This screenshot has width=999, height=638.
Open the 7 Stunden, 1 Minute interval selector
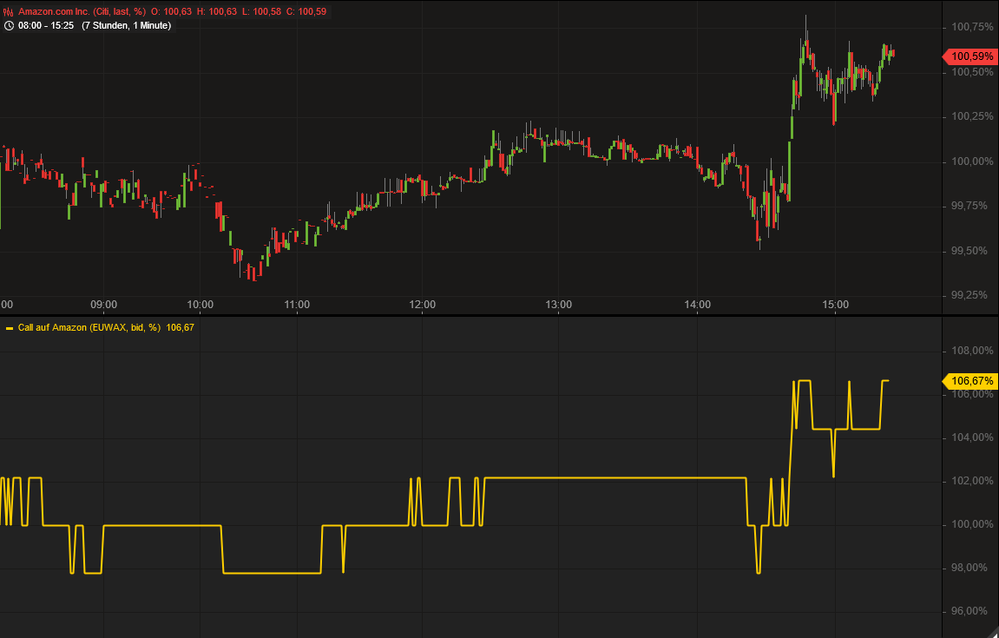point(126,25)
